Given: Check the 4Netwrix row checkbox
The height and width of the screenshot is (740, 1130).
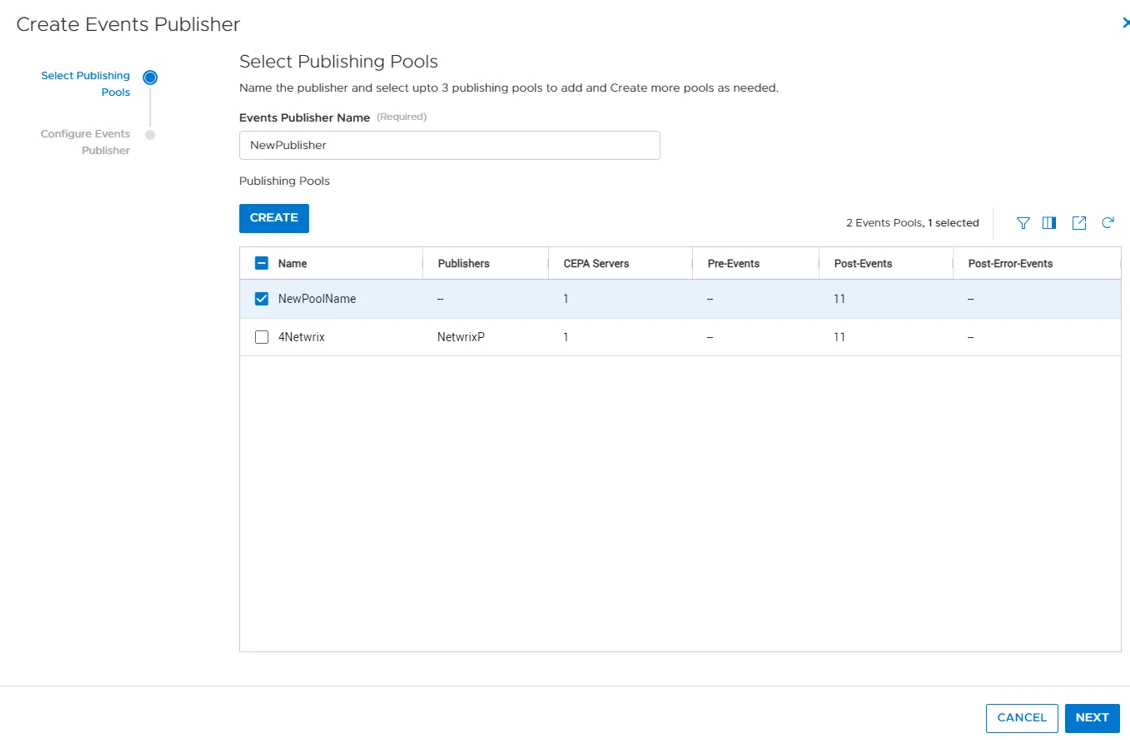Looking at the screenshot, I should (x=262, y=337).
